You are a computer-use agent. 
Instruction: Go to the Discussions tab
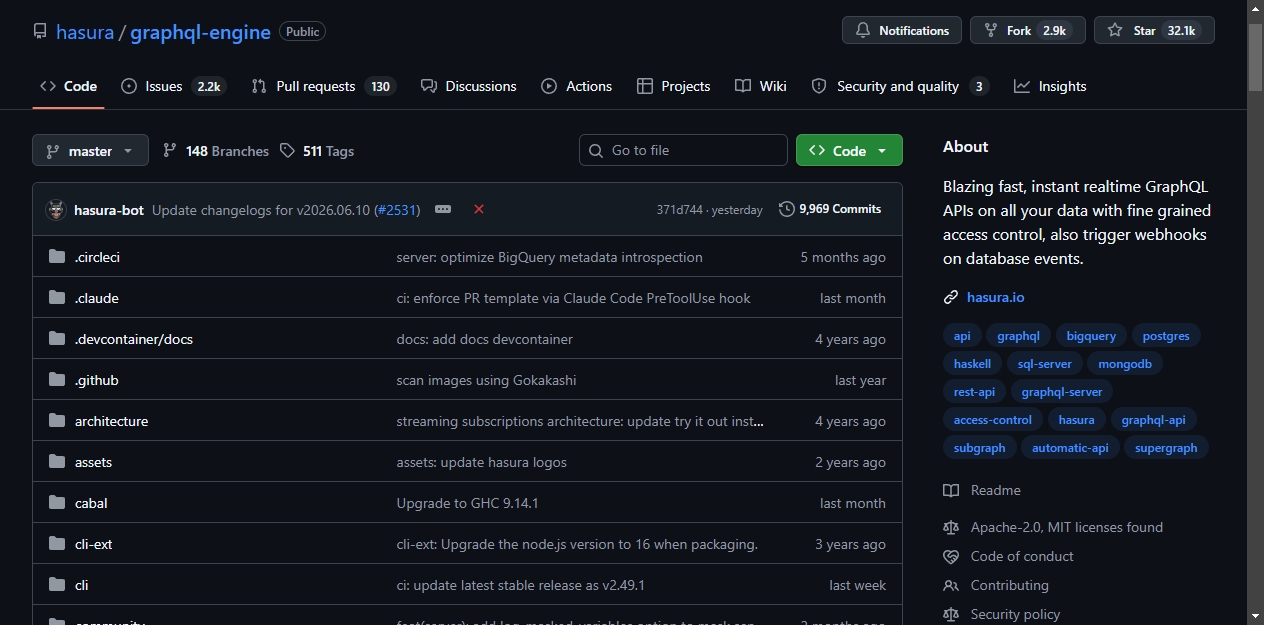click(469, 86)
